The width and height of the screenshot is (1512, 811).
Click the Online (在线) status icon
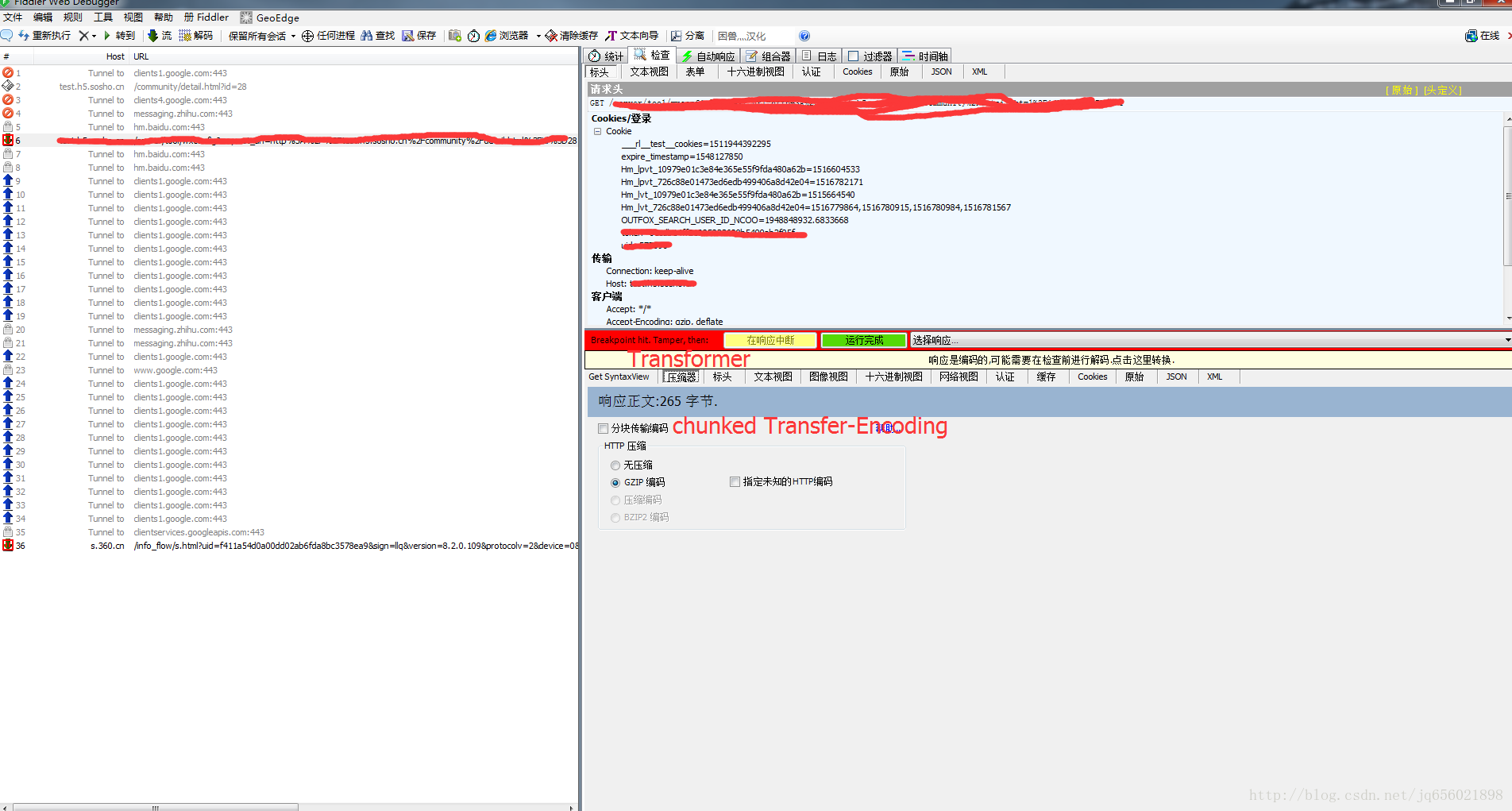pyautogui.click(x=1471, y=36)
